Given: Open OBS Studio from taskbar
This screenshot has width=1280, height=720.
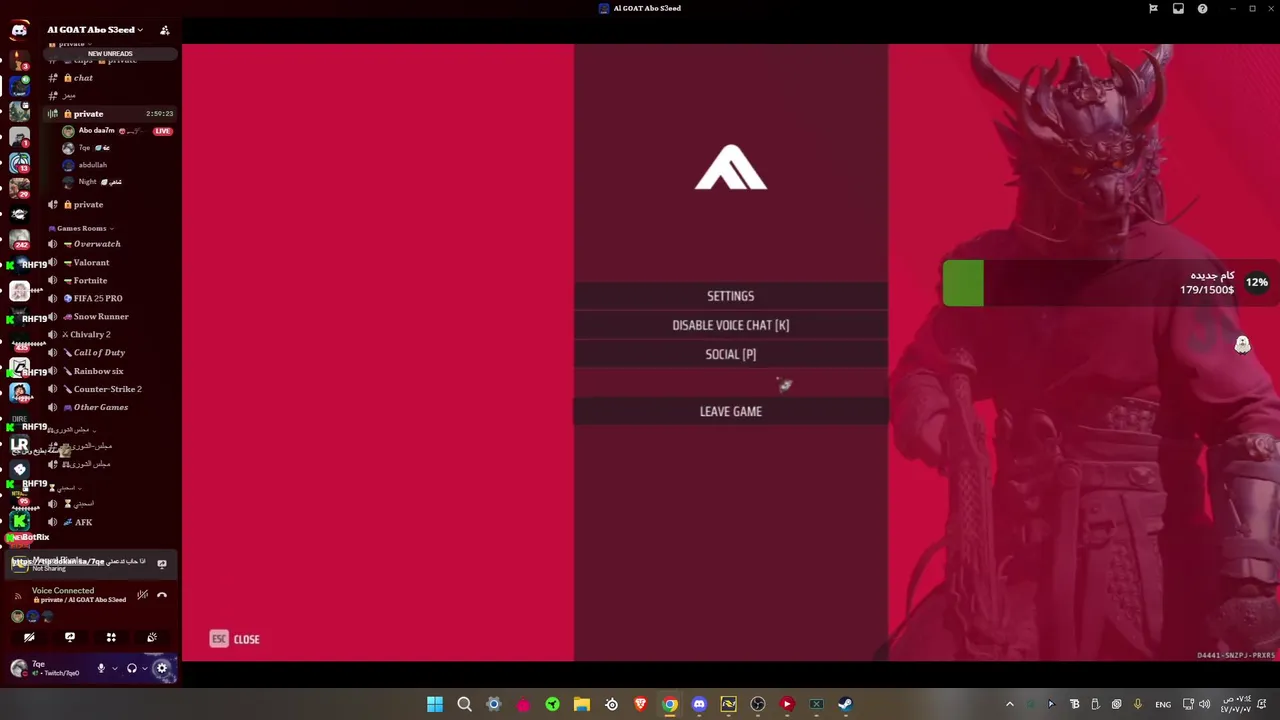Looking at the screenshot, I should (x=758, y=704).
